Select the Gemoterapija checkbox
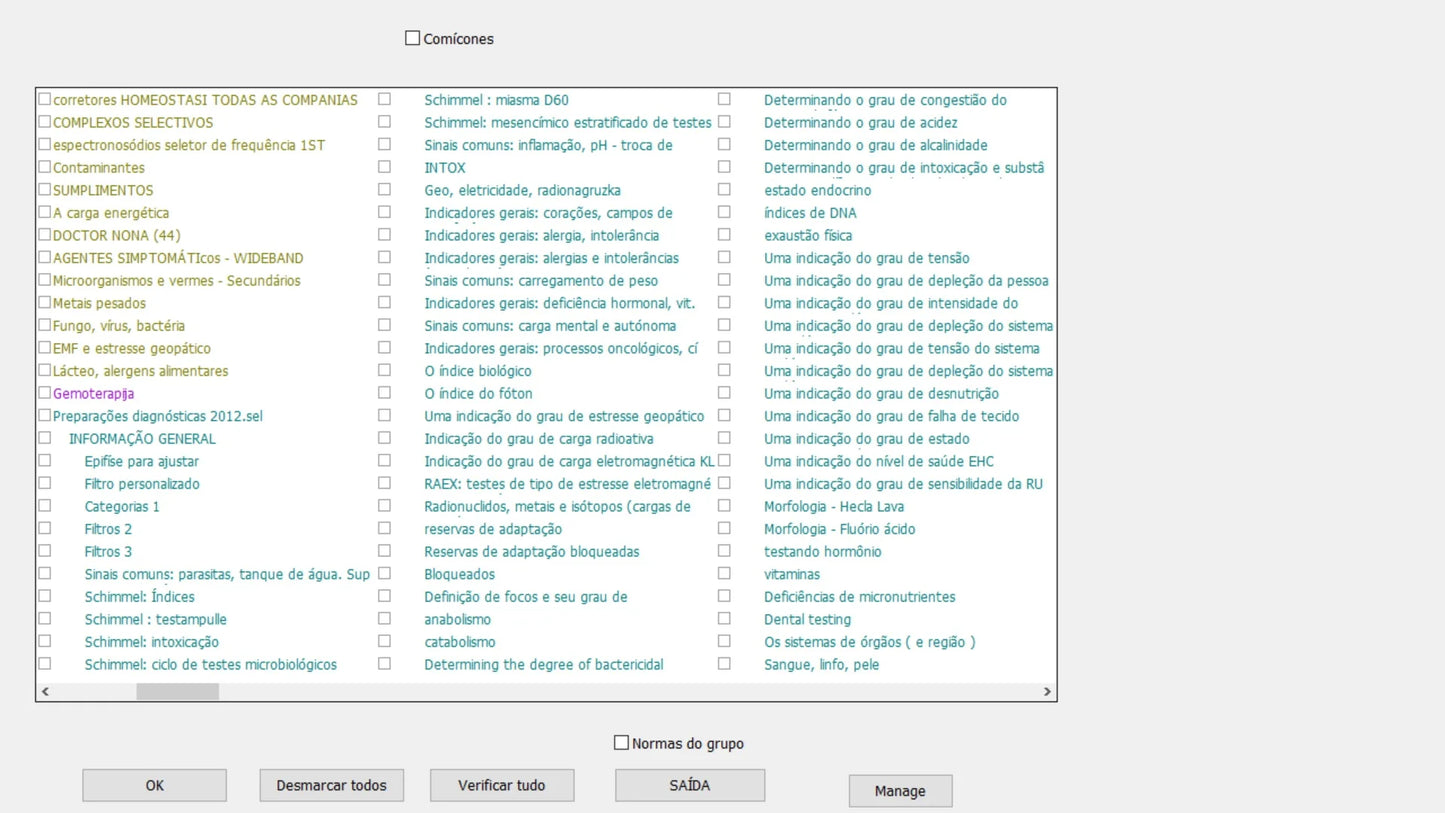1445x813 pixels. pyautogui.click(x=45, y=393)
